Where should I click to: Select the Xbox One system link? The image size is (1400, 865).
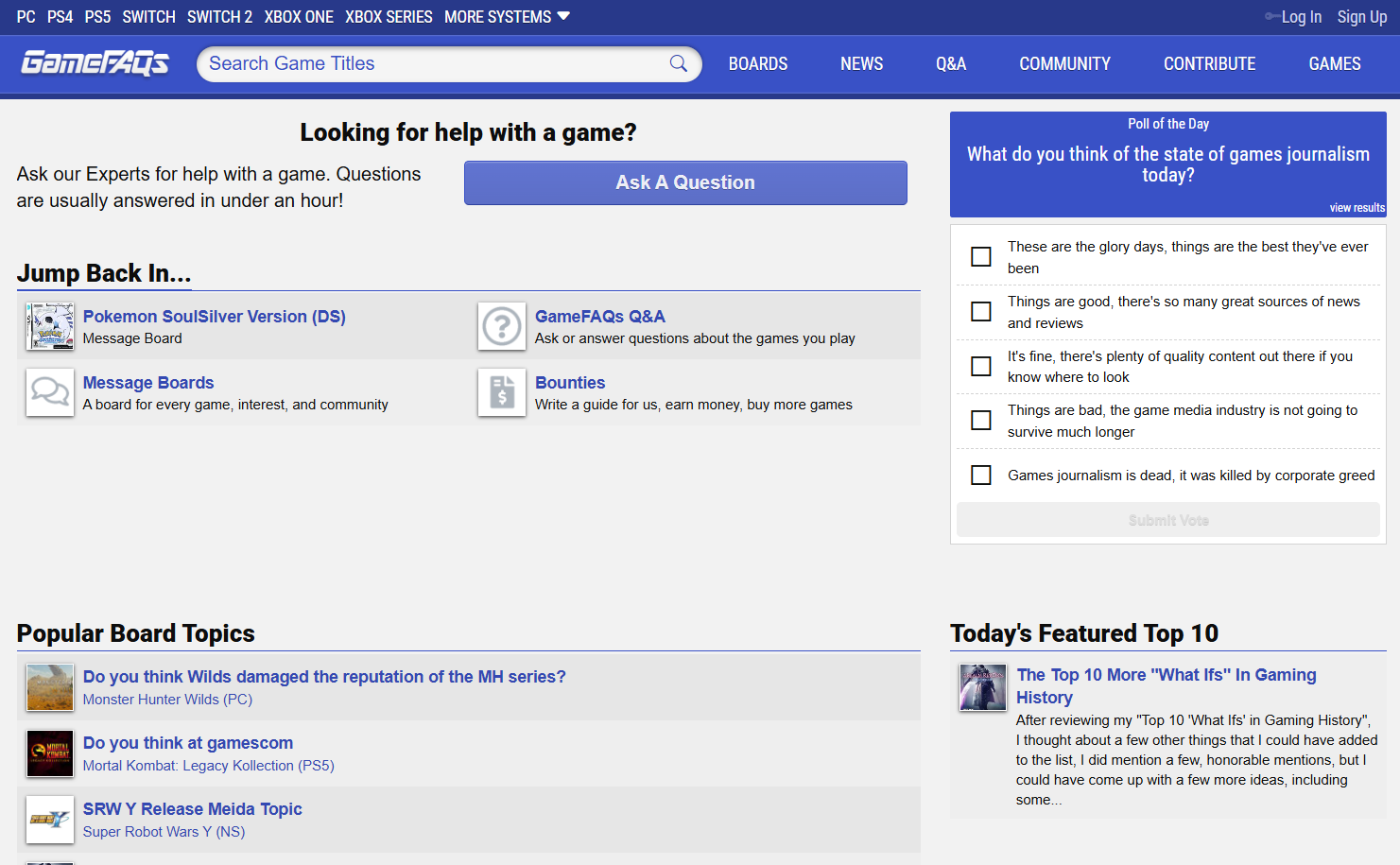point(299,17)
